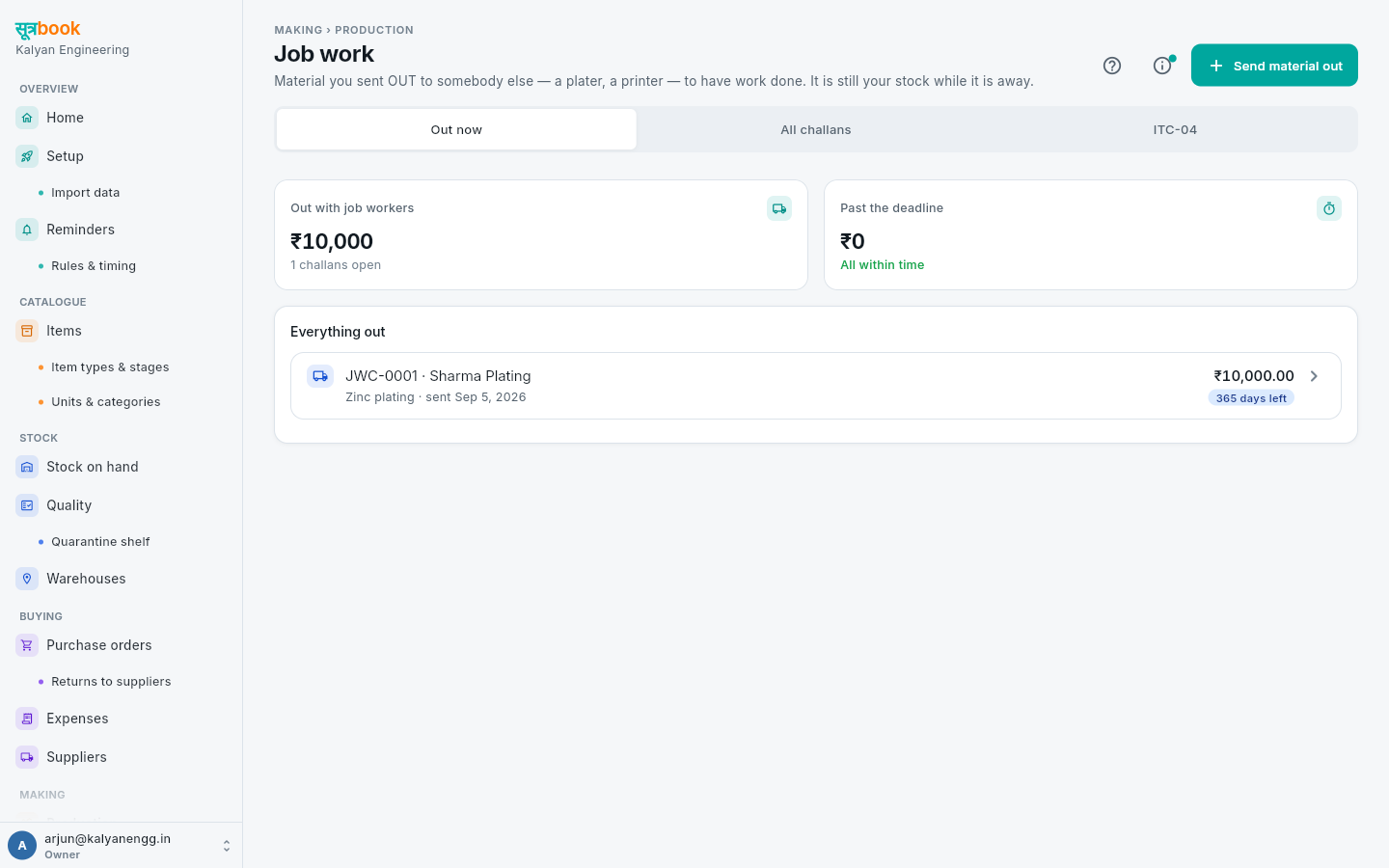Click the ₹10,000.00 amount in challan row
Screen dimensions: 1389x868
click(1254, 376)
